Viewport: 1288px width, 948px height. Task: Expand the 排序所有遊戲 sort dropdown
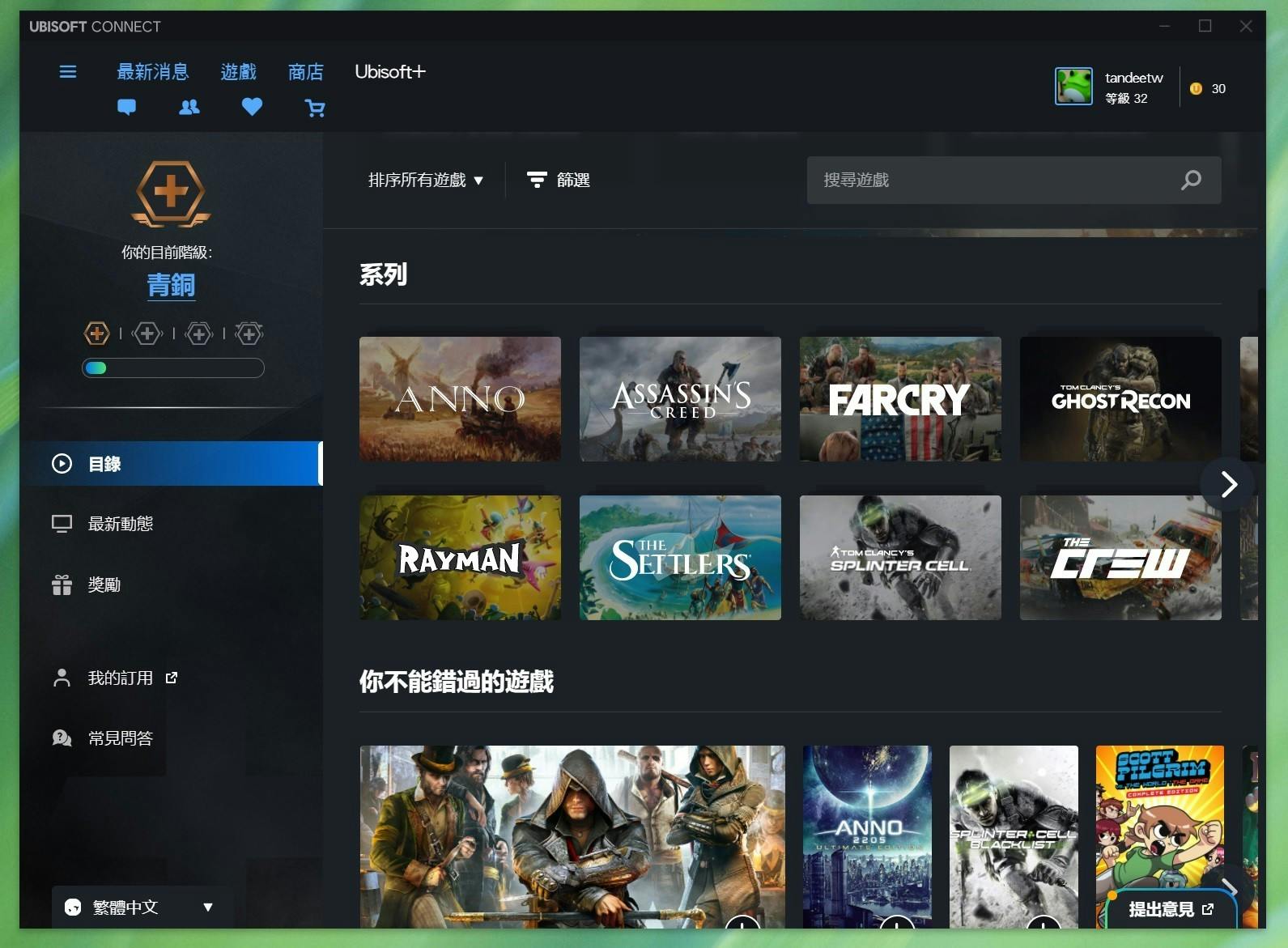(426, 180)
